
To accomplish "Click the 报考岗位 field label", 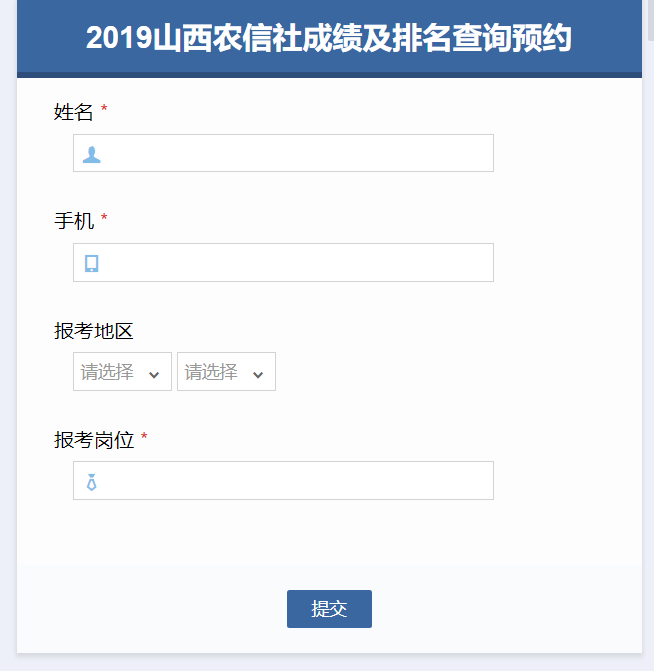I will click(93, 439).
